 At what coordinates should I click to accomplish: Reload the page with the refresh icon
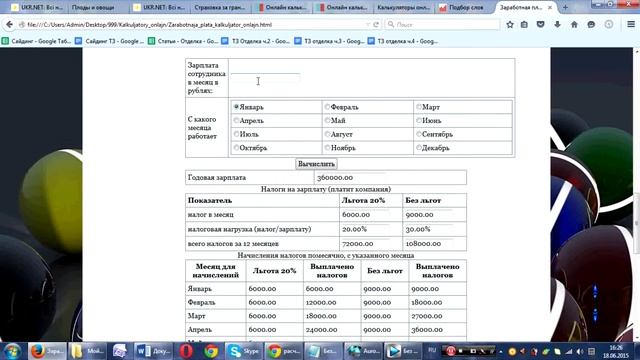point(376,24)
